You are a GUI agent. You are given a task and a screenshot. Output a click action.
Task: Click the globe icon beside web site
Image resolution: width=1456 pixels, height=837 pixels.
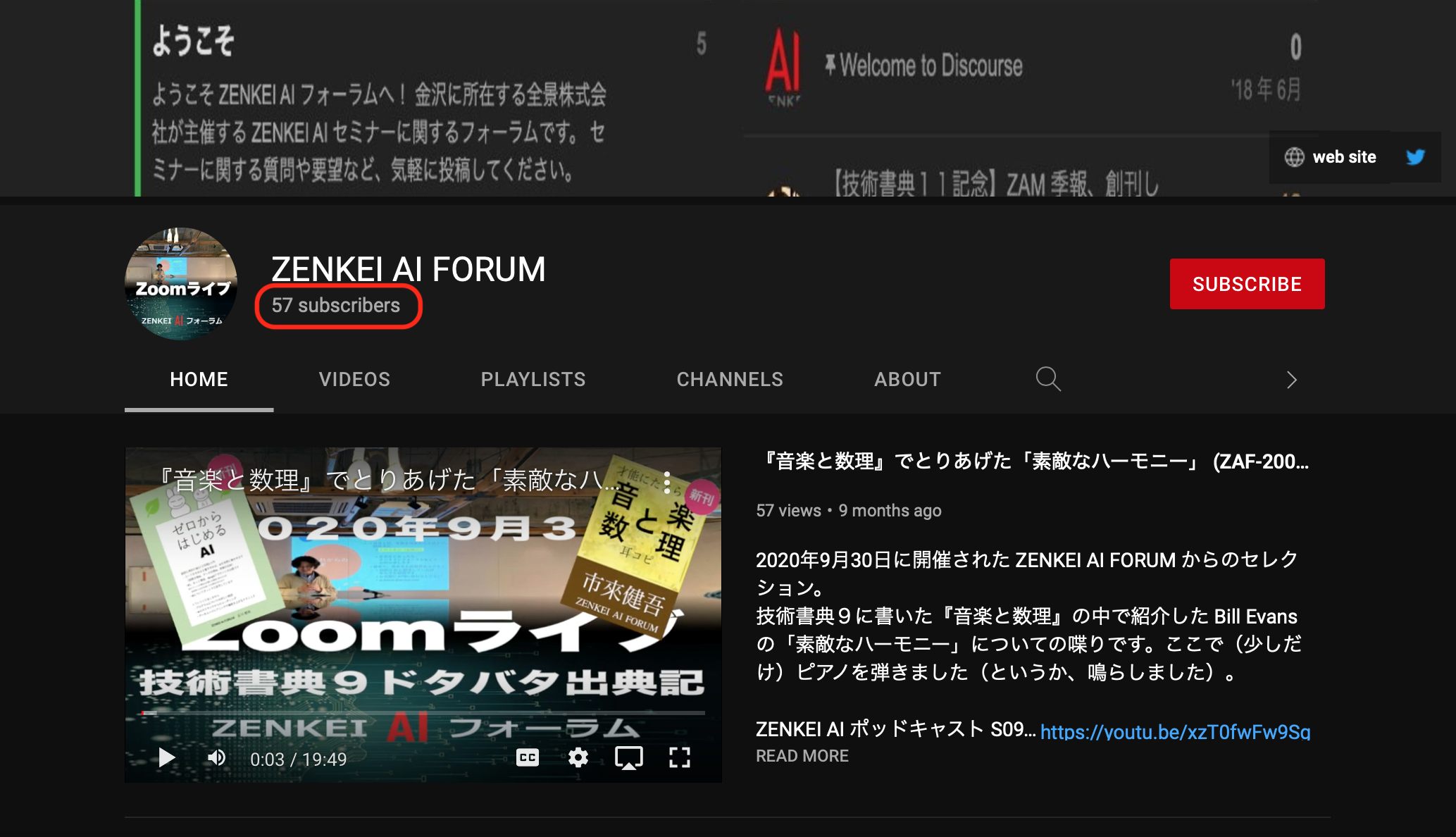point(1294,157)
